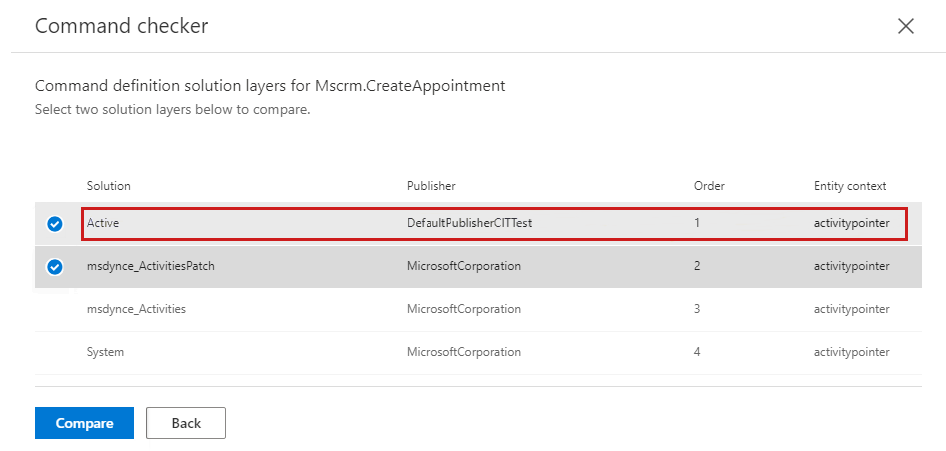Uncheck the msdynce_ActivitiesPatch layer checkbox
This screenshot has width=946, height=451.
tap(55, 267)
